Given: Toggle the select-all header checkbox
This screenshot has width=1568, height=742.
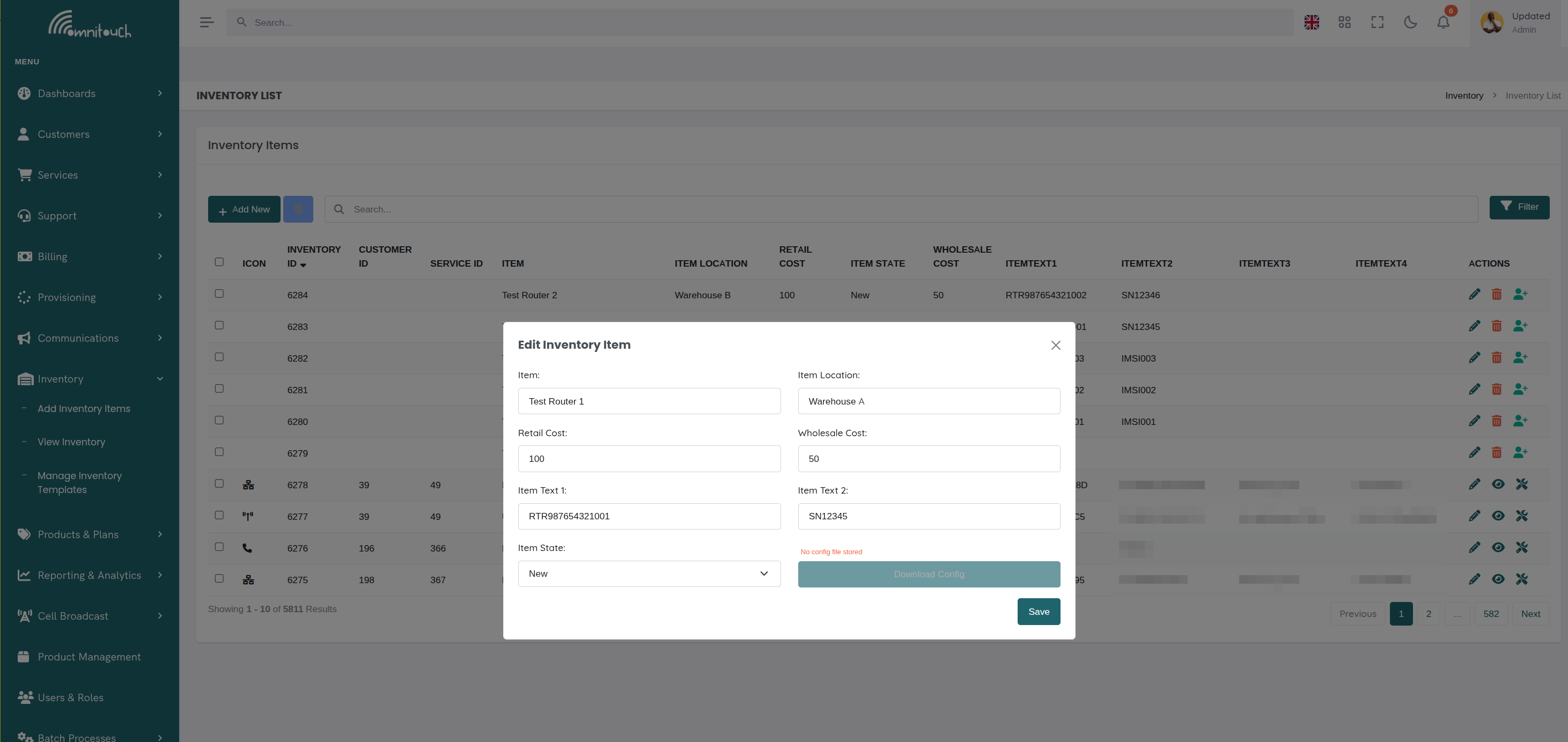Looking at the screenshot, I should [219, 262].
